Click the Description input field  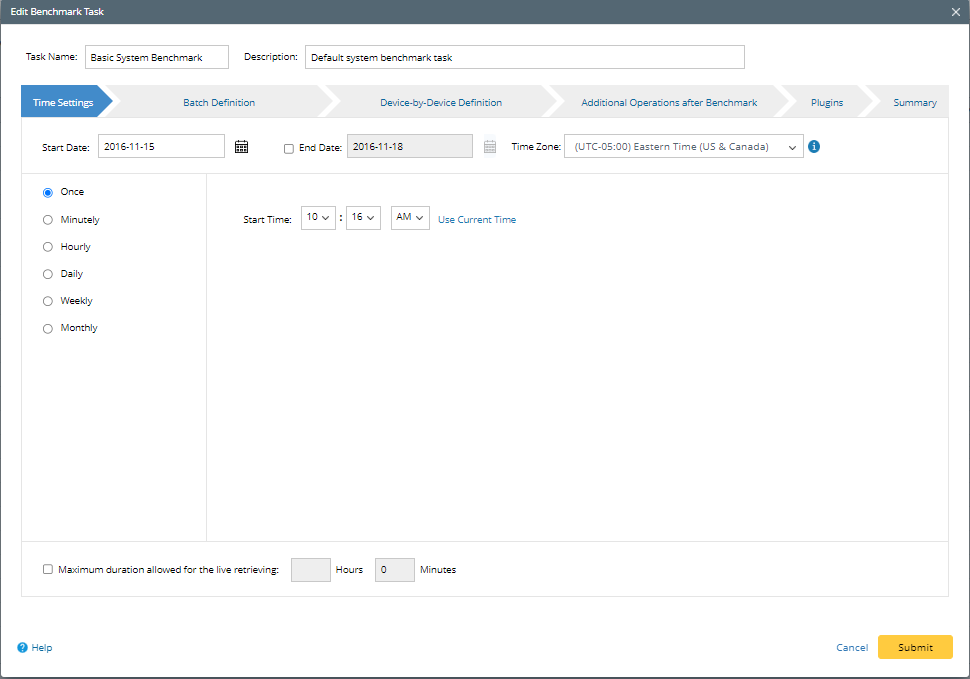tap(525, 57)
